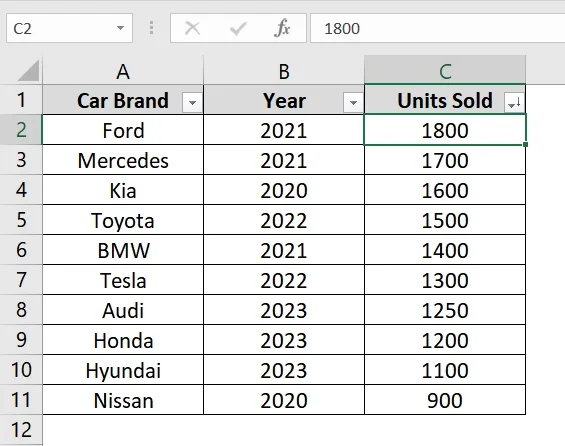The image size is (565, 446).
Task: Select the 1500 units sold cell
Action: tap(445, 220)
